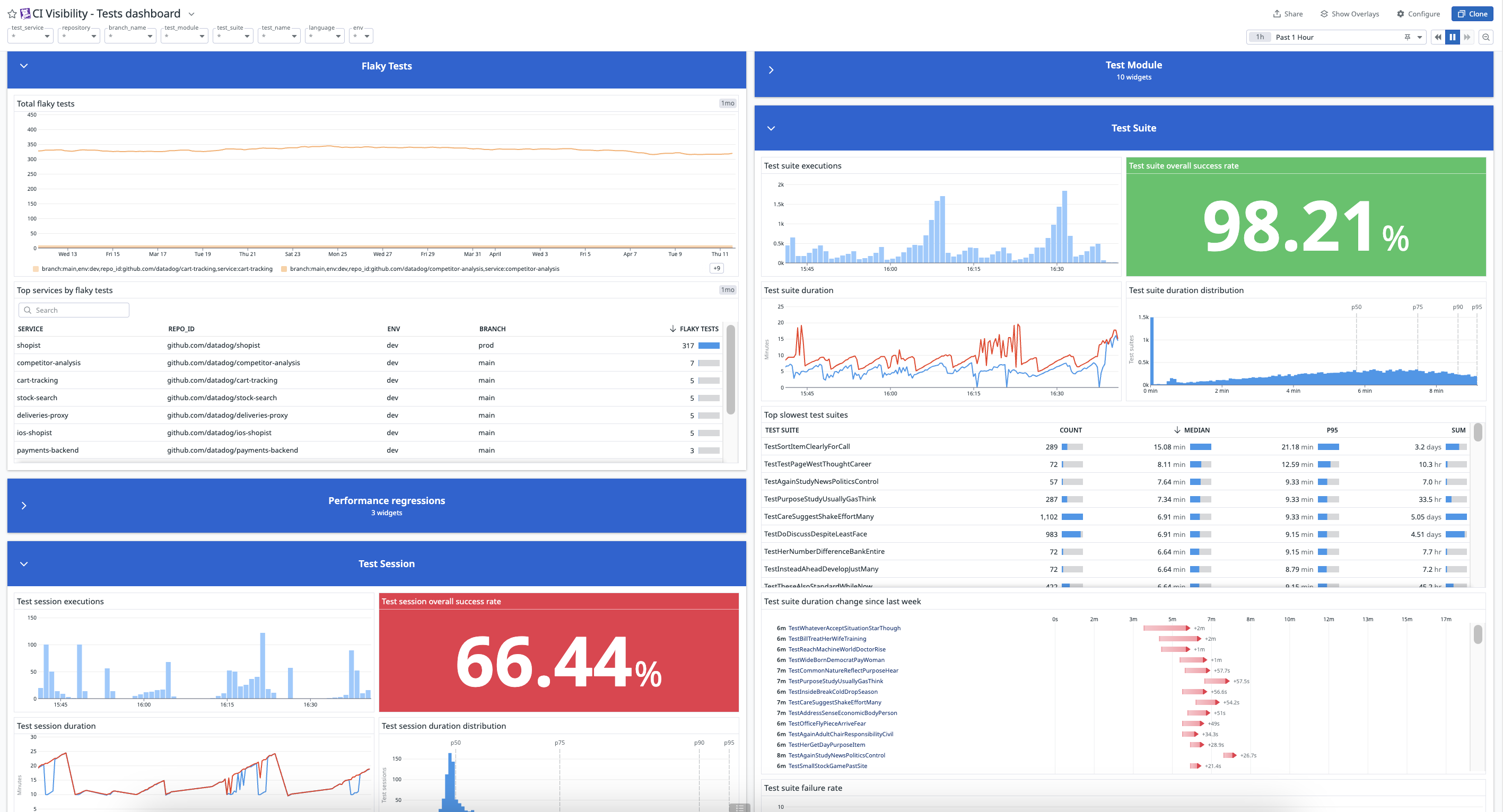Open Configure gear settings
Image resolution: width=1503 pixels, height=812 pixels.
(1400, 14)
